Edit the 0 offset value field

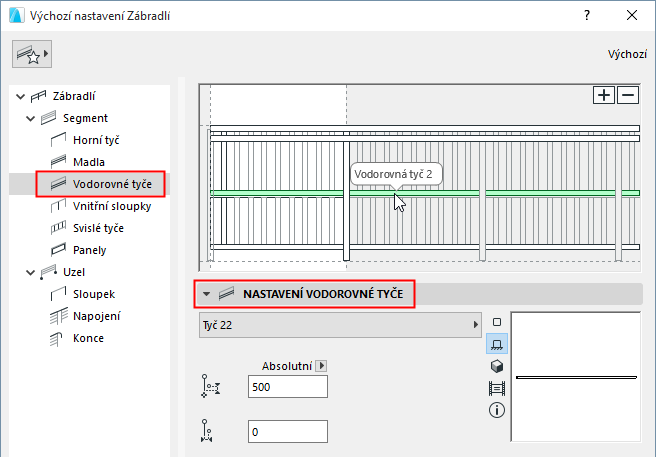(x=288, y=431)
